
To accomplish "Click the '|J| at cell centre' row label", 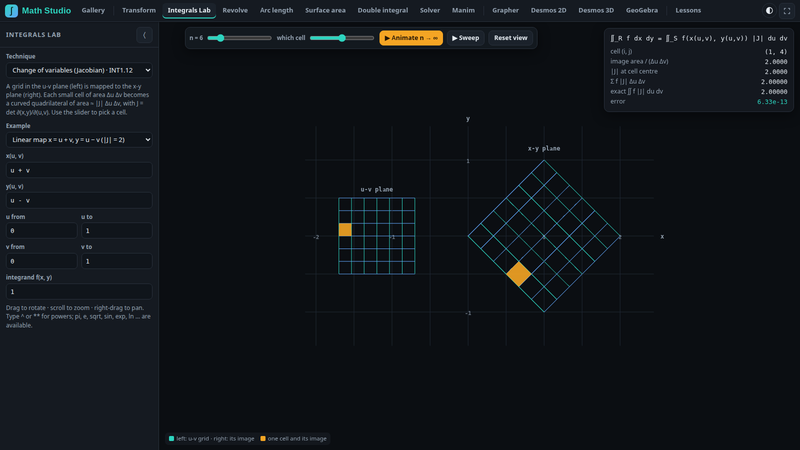I will [634, 71].
